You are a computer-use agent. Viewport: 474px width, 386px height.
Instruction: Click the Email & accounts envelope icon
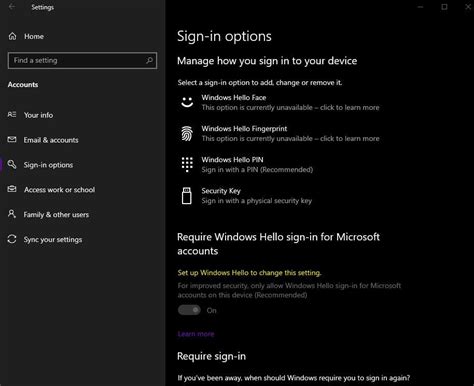[12, 139]
